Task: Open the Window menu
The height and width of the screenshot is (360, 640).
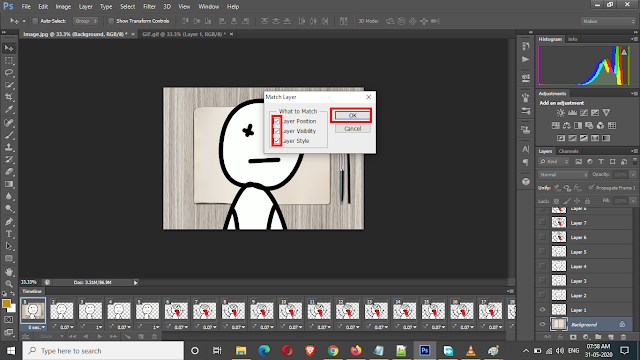Action: [x=209, y=7]
